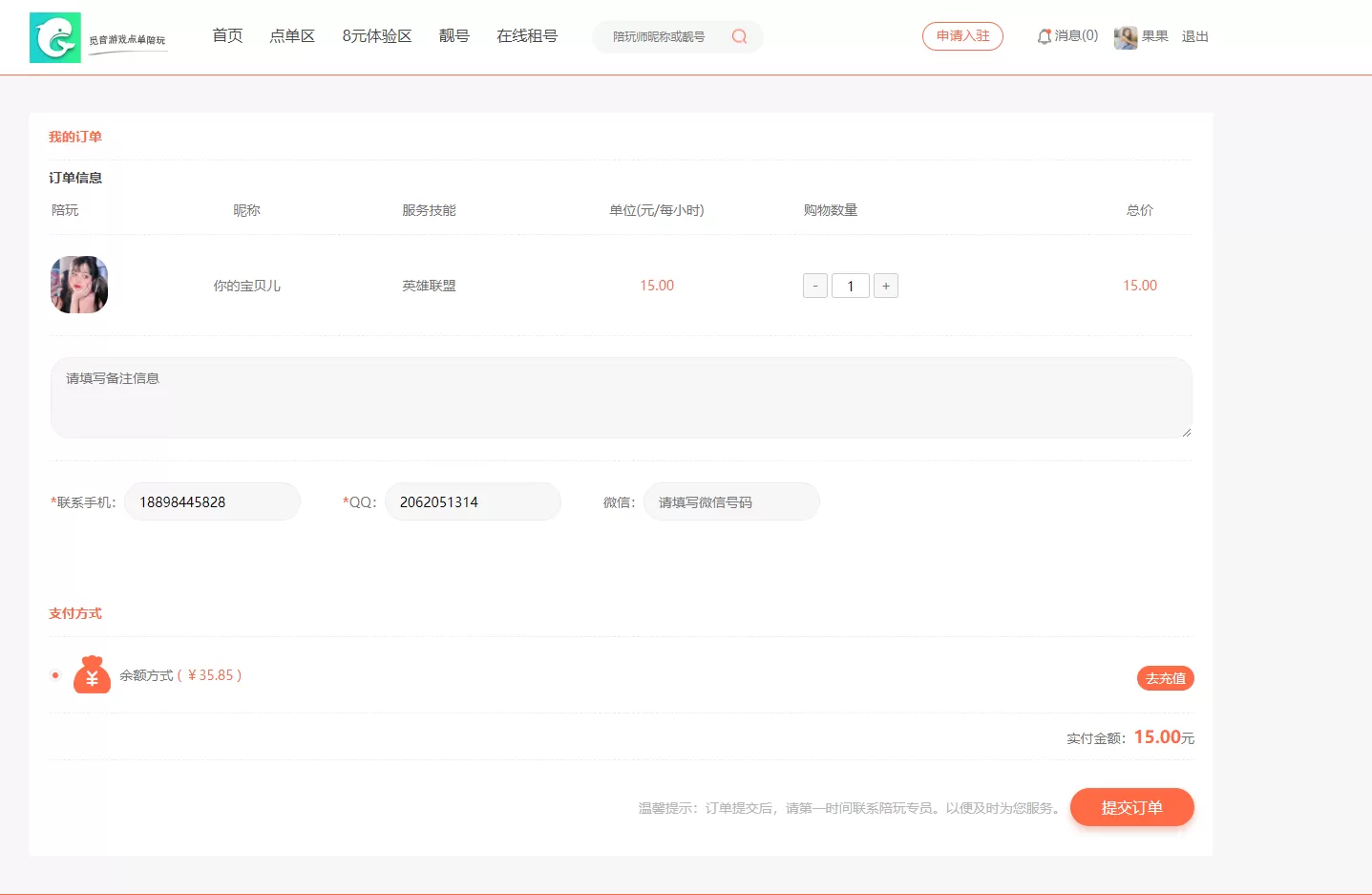Open the 点单区 menu item

[x=292, y=36]
